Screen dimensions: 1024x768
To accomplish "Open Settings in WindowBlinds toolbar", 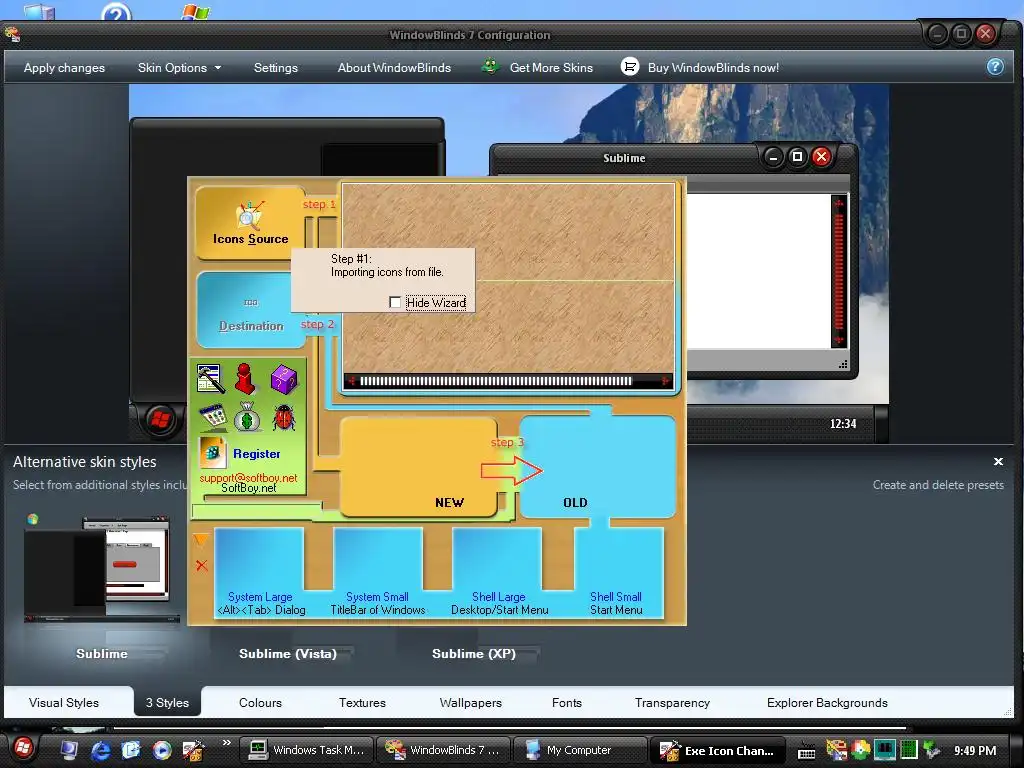I will (x=276, y=68).
